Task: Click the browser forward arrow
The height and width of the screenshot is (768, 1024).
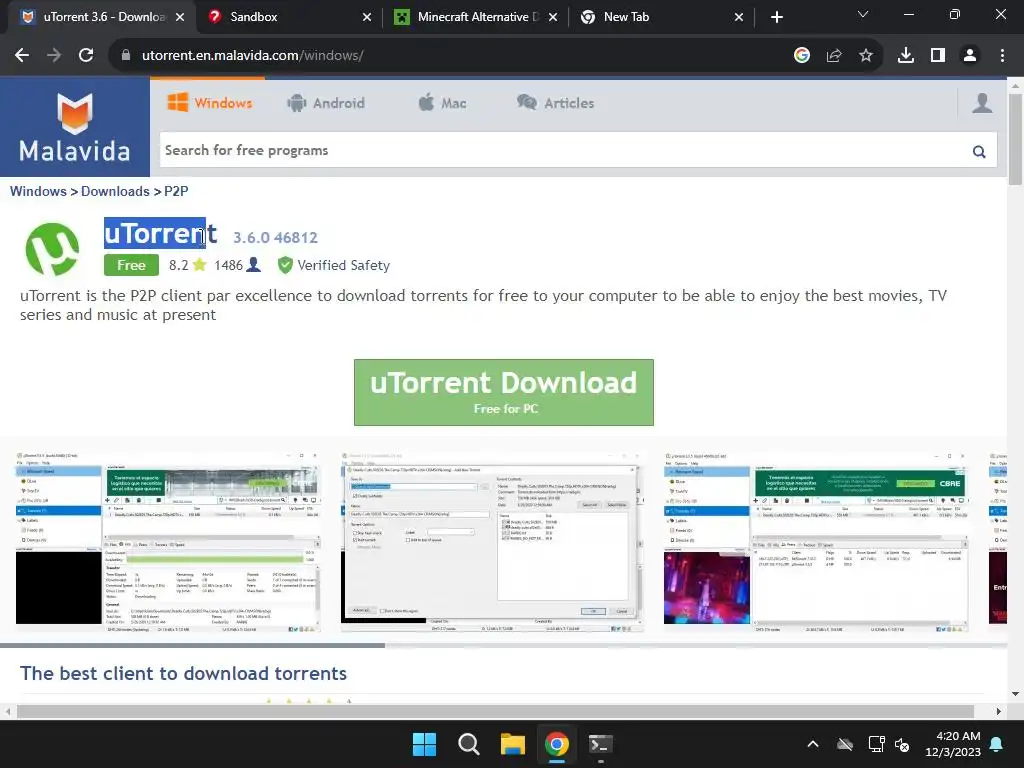Action: click(x=54, y=56)
